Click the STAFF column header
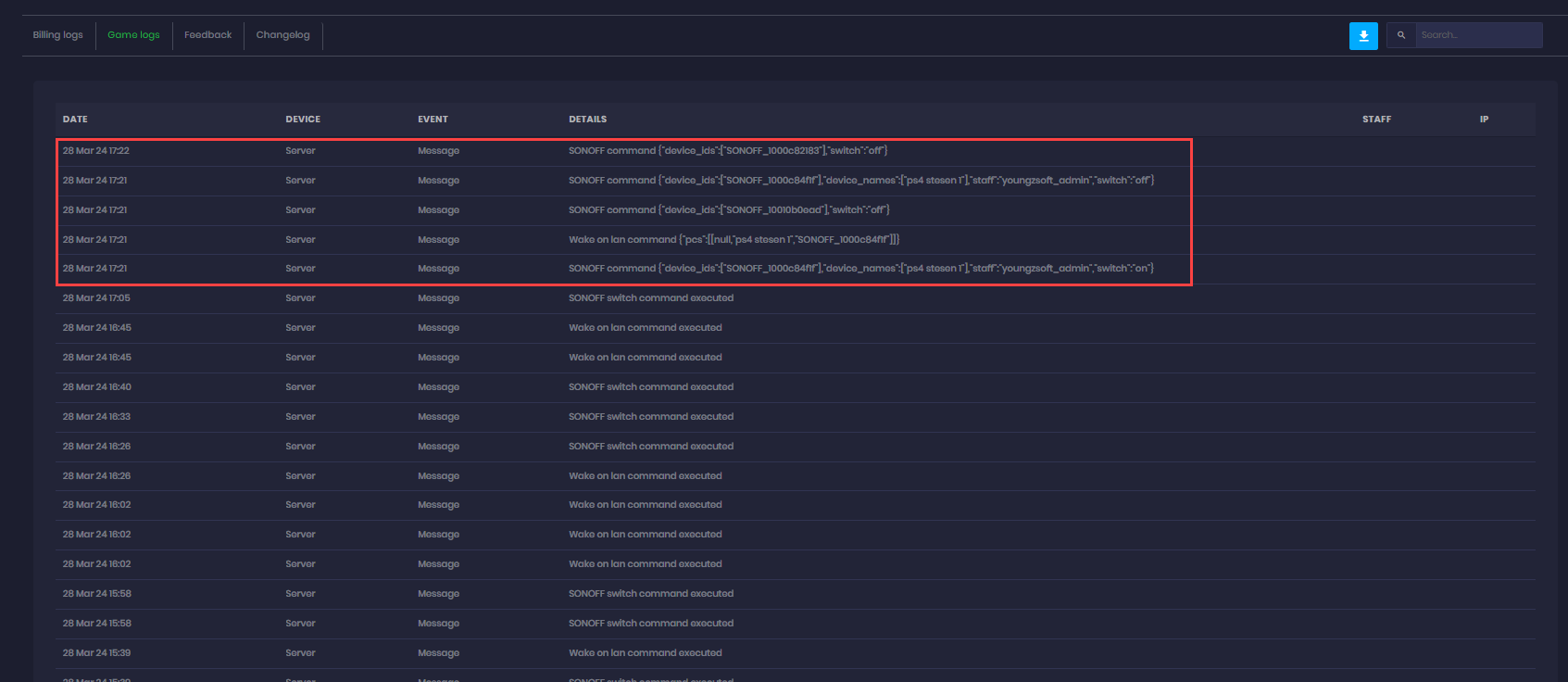The height and width of the screenshot is (682, 1568). [x=1376, y=120]
